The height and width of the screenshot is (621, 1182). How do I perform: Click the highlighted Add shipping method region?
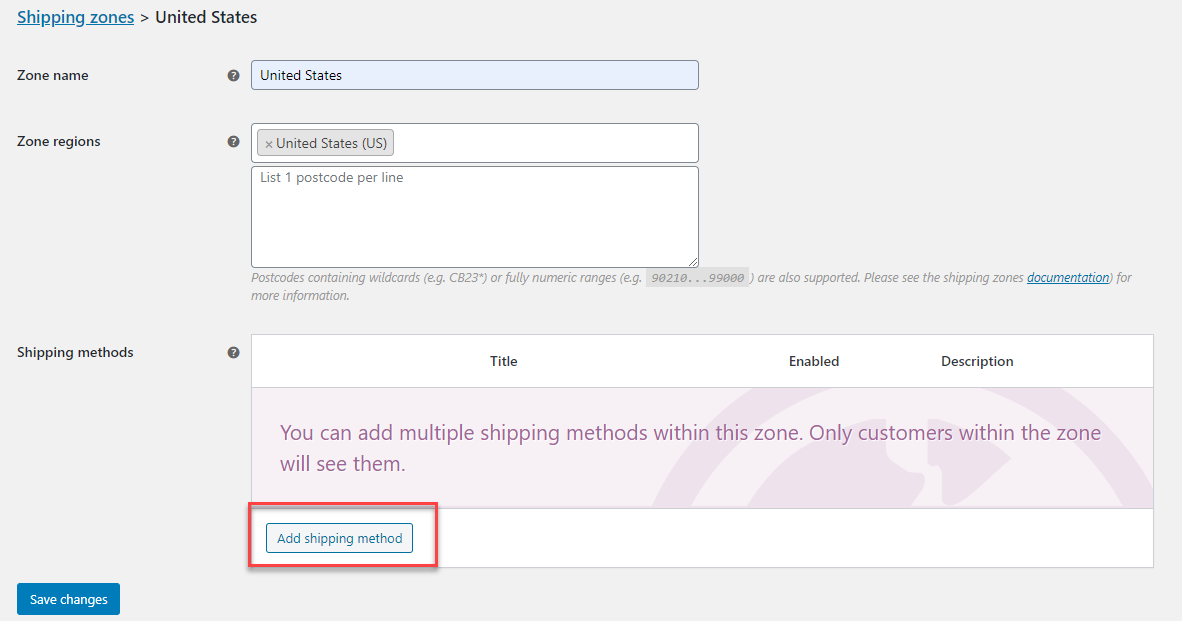(x=342, y=536)
